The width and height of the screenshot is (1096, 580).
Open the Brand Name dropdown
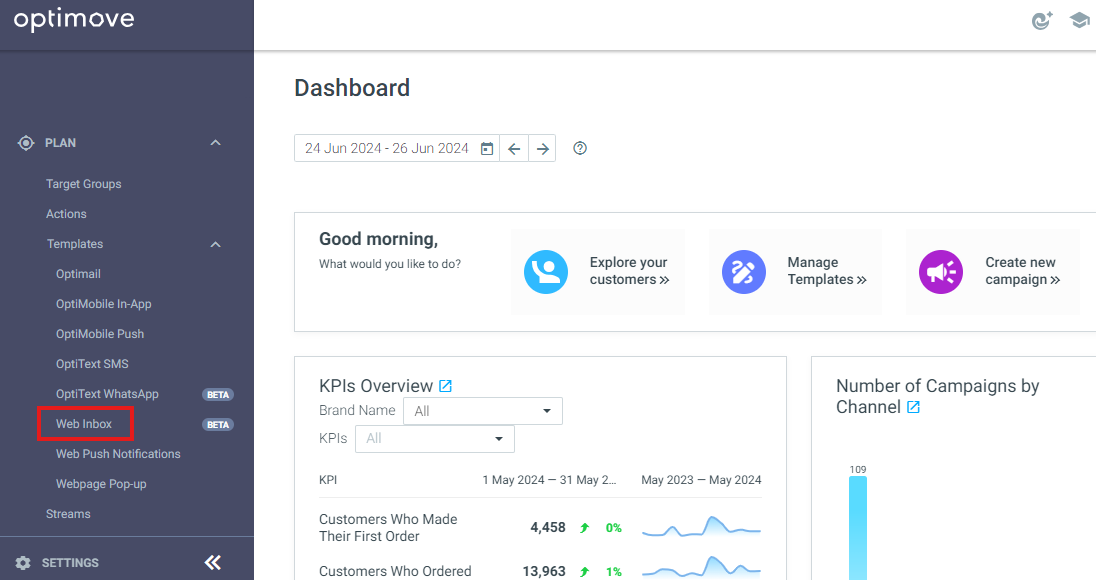(483, 411)
